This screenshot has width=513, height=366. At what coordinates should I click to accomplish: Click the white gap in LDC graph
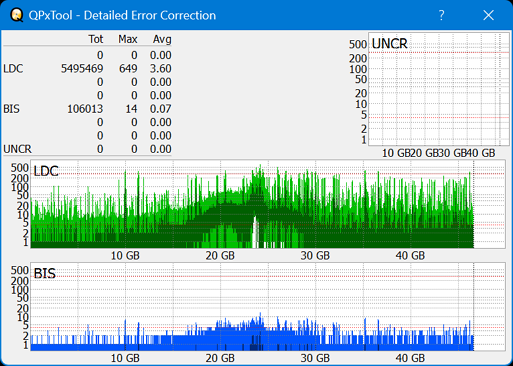255,232
